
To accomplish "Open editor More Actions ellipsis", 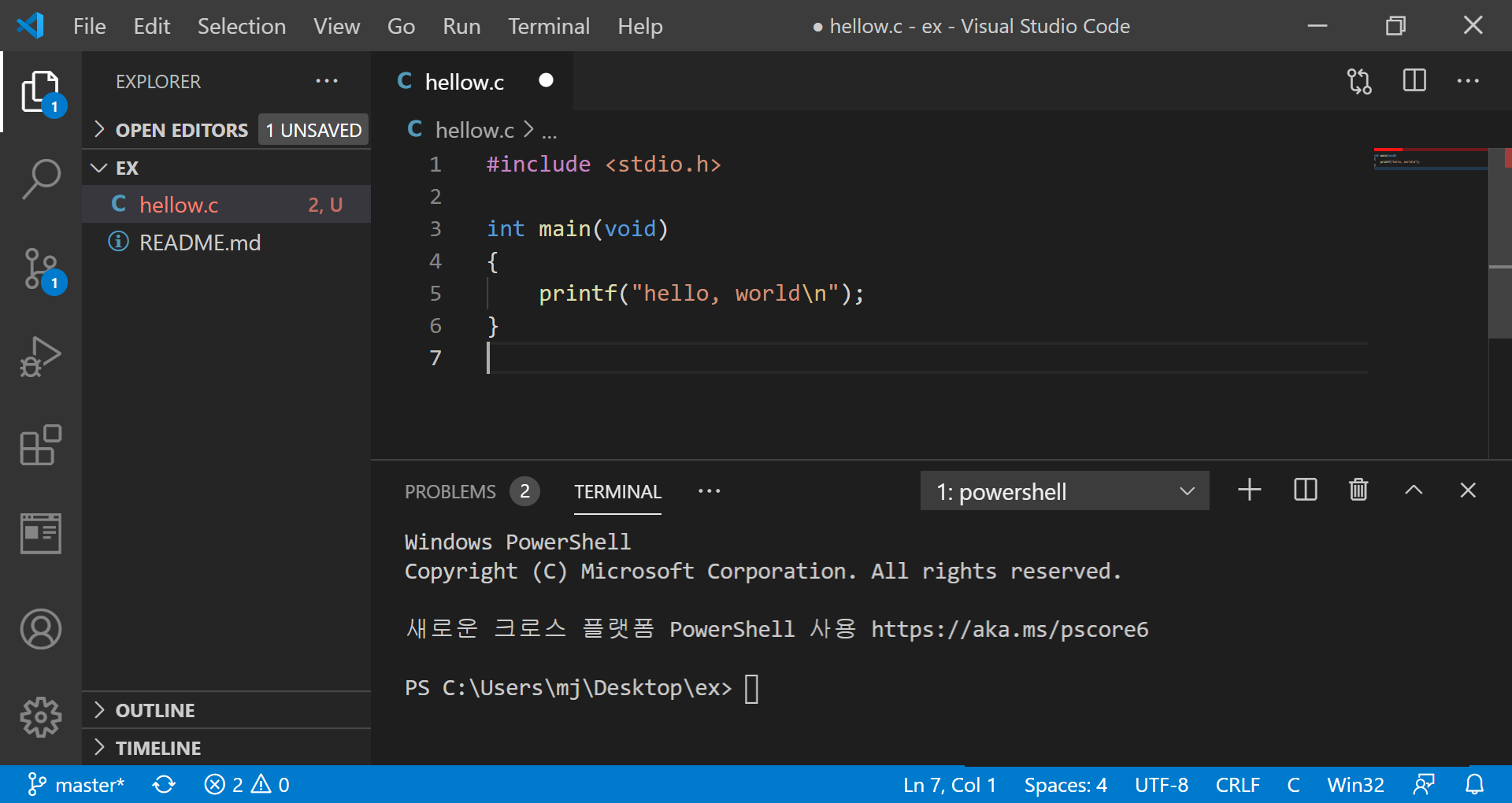I will 1468,81.
